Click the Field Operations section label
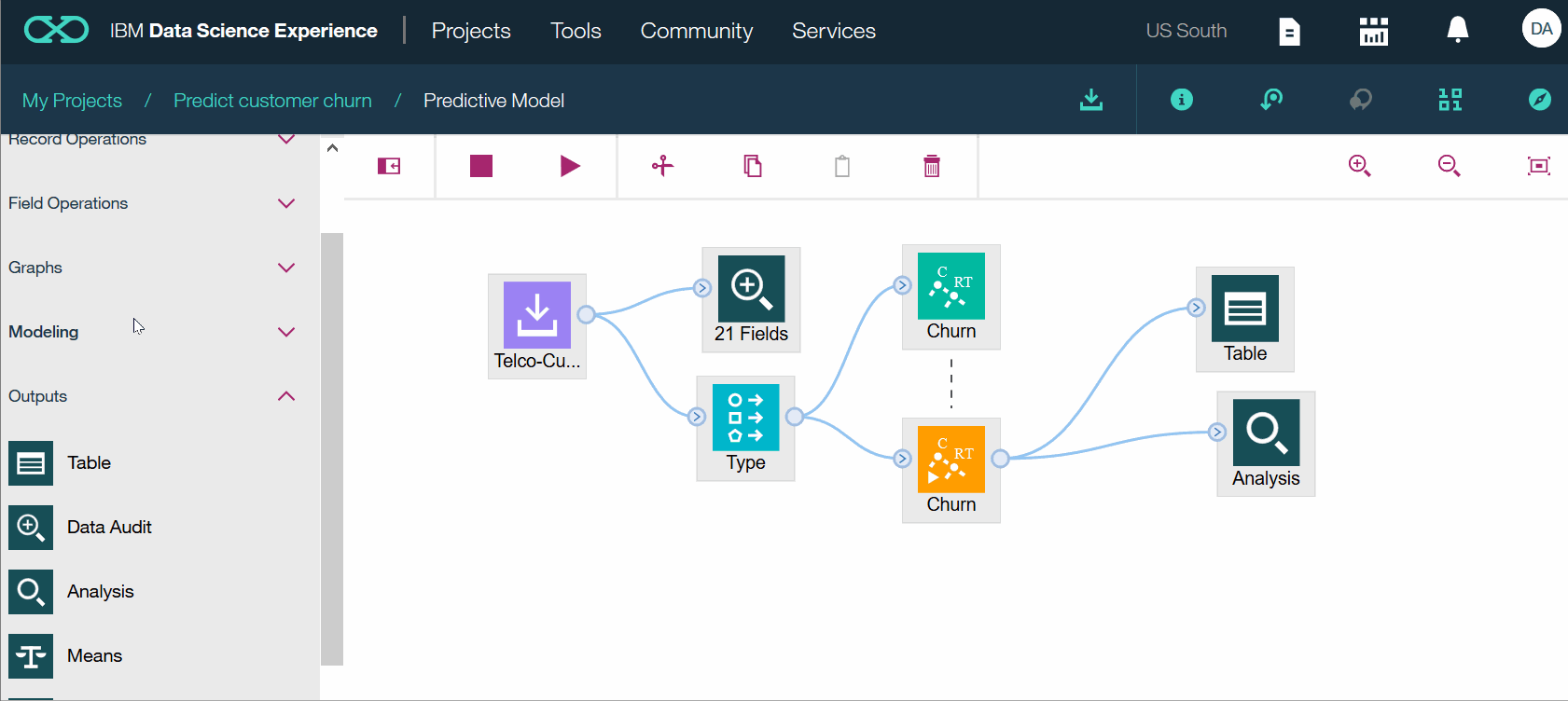Image resolution: width=1568 pixels, height=701 pixels. (x=68, y=203)
